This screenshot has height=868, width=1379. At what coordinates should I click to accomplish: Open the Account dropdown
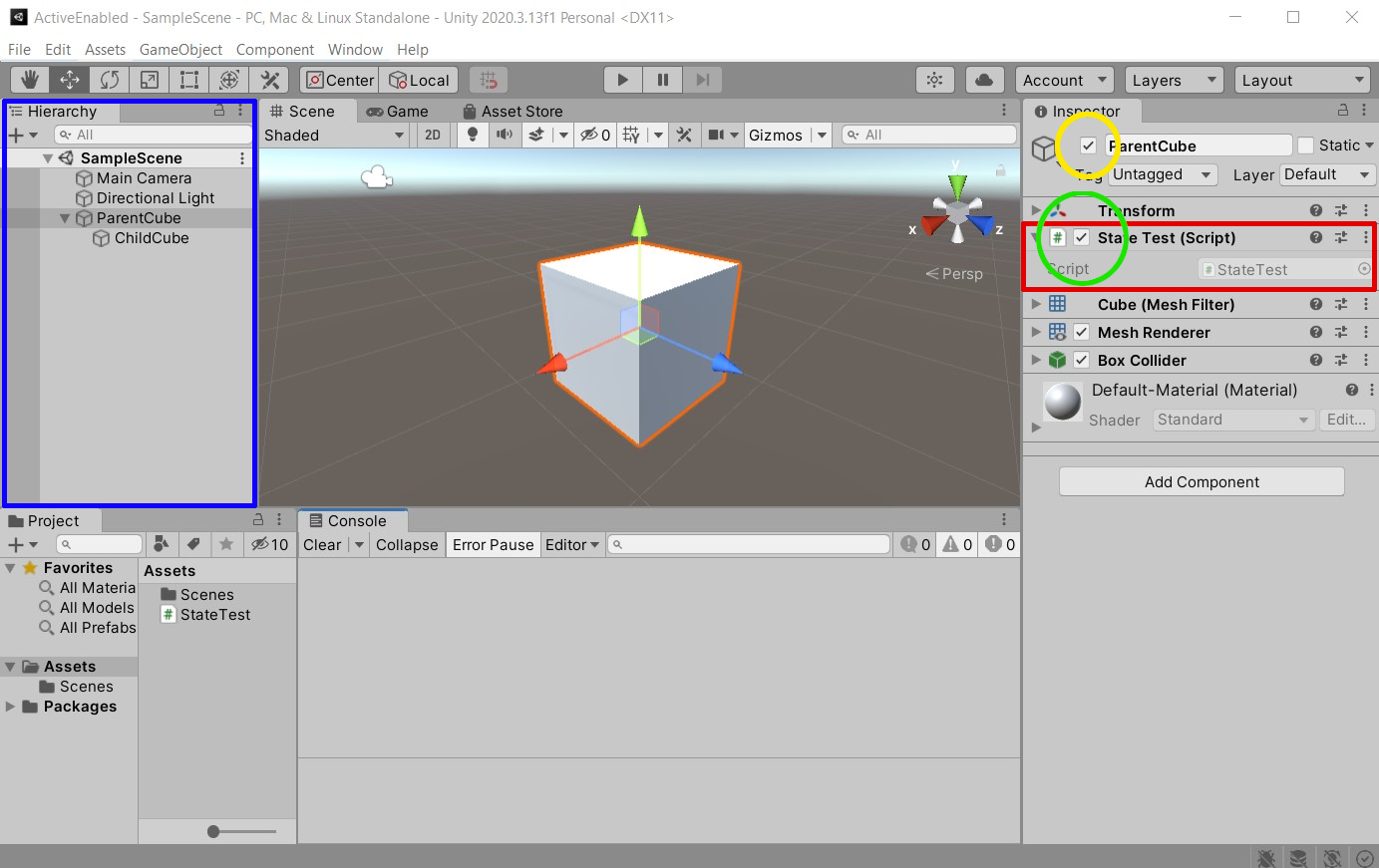tap(1065, 80)
